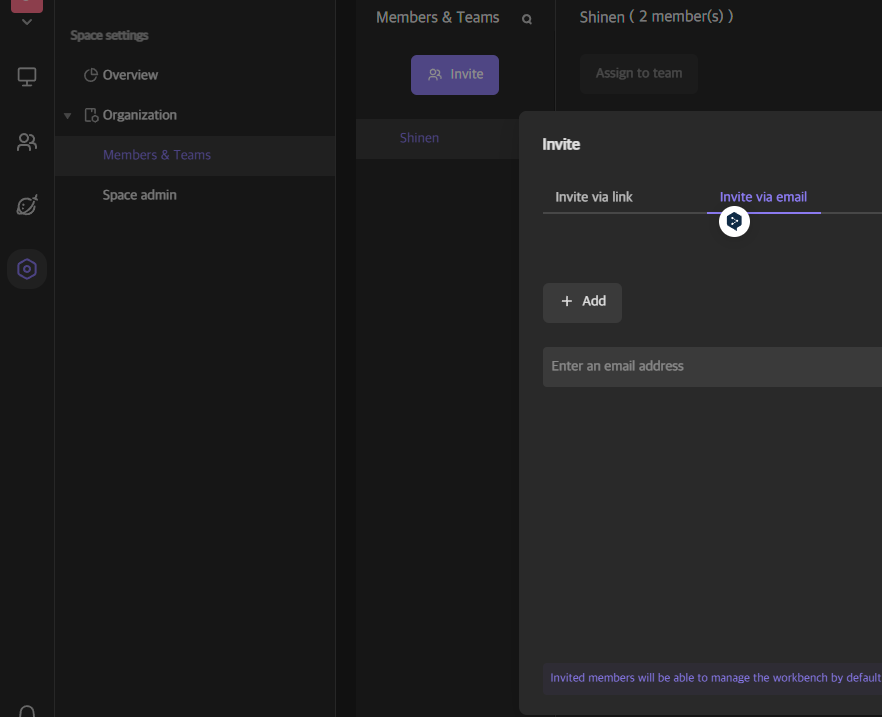Open the Overview settings page
The width and height of the screenshot is (882, 717).
pos(130,75)
